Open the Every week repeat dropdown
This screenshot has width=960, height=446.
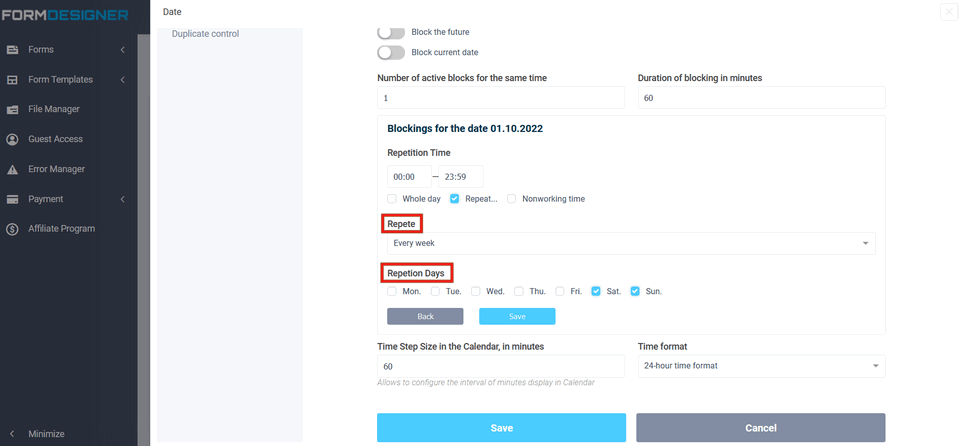pyautogui.click(x=631, y=243)
